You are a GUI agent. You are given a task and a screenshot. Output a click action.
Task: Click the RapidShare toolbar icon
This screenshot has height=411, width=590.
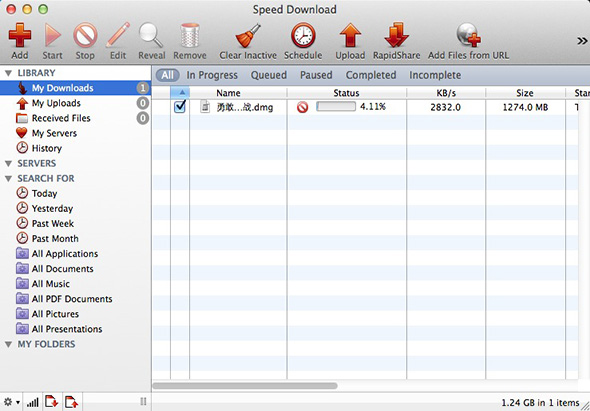tap(397, 35)
